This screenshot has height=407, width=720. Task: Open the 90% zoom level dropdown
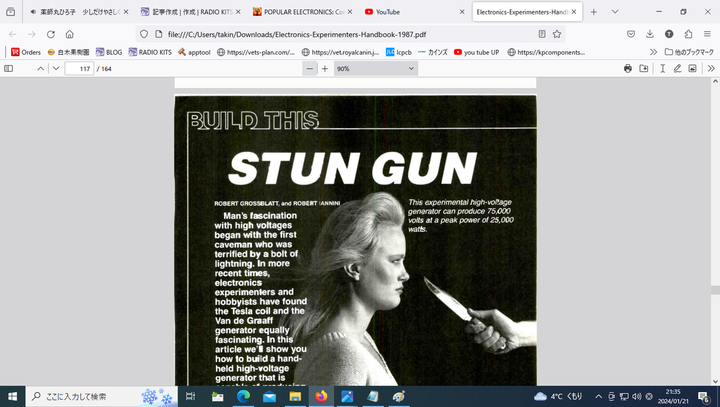pos(376,68)
